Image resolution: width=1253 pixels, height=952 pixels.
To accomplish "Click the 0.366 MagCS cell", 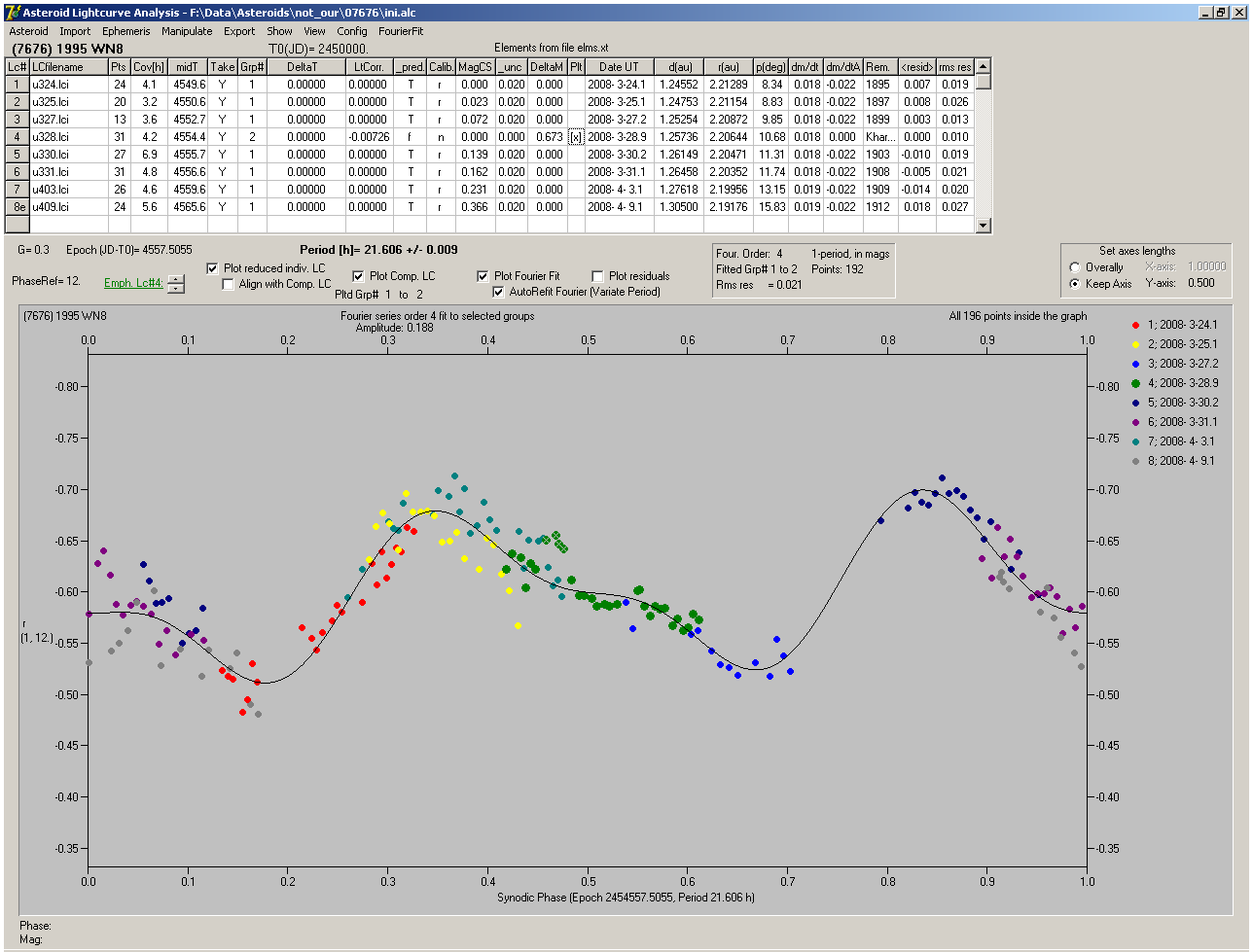I will tap(475, 207).
